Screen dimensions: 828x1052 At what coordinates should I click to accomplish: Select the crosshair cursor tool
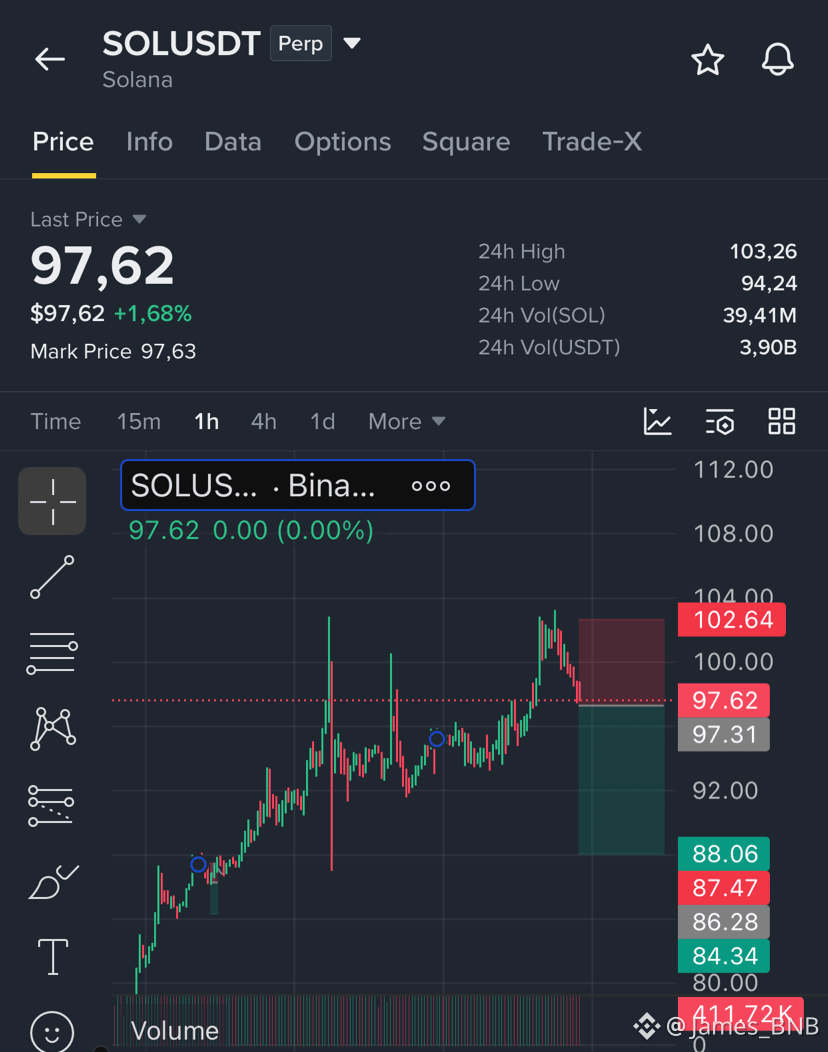[52, 501]
